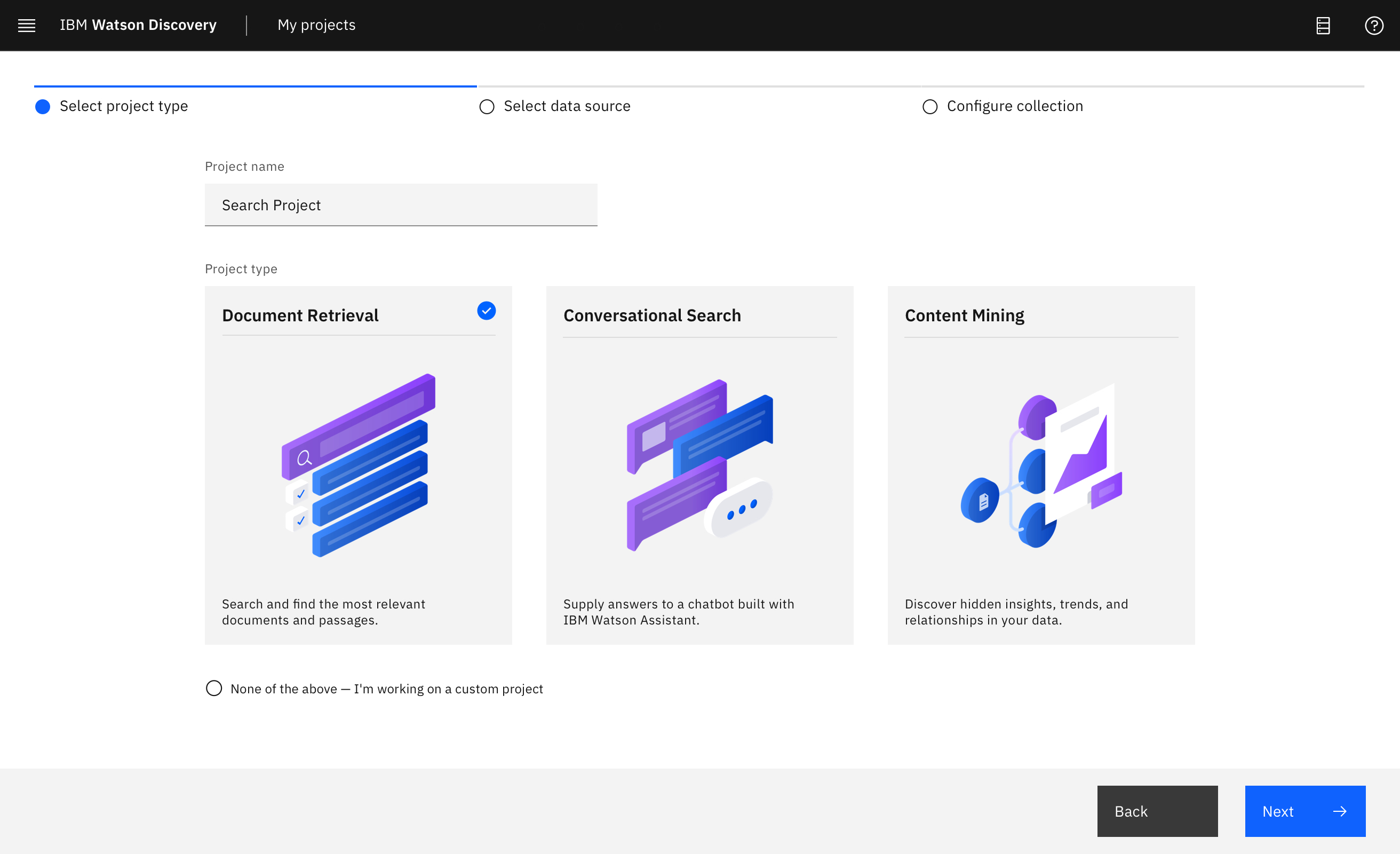Click the Search Project name input field

pos(401,204)
